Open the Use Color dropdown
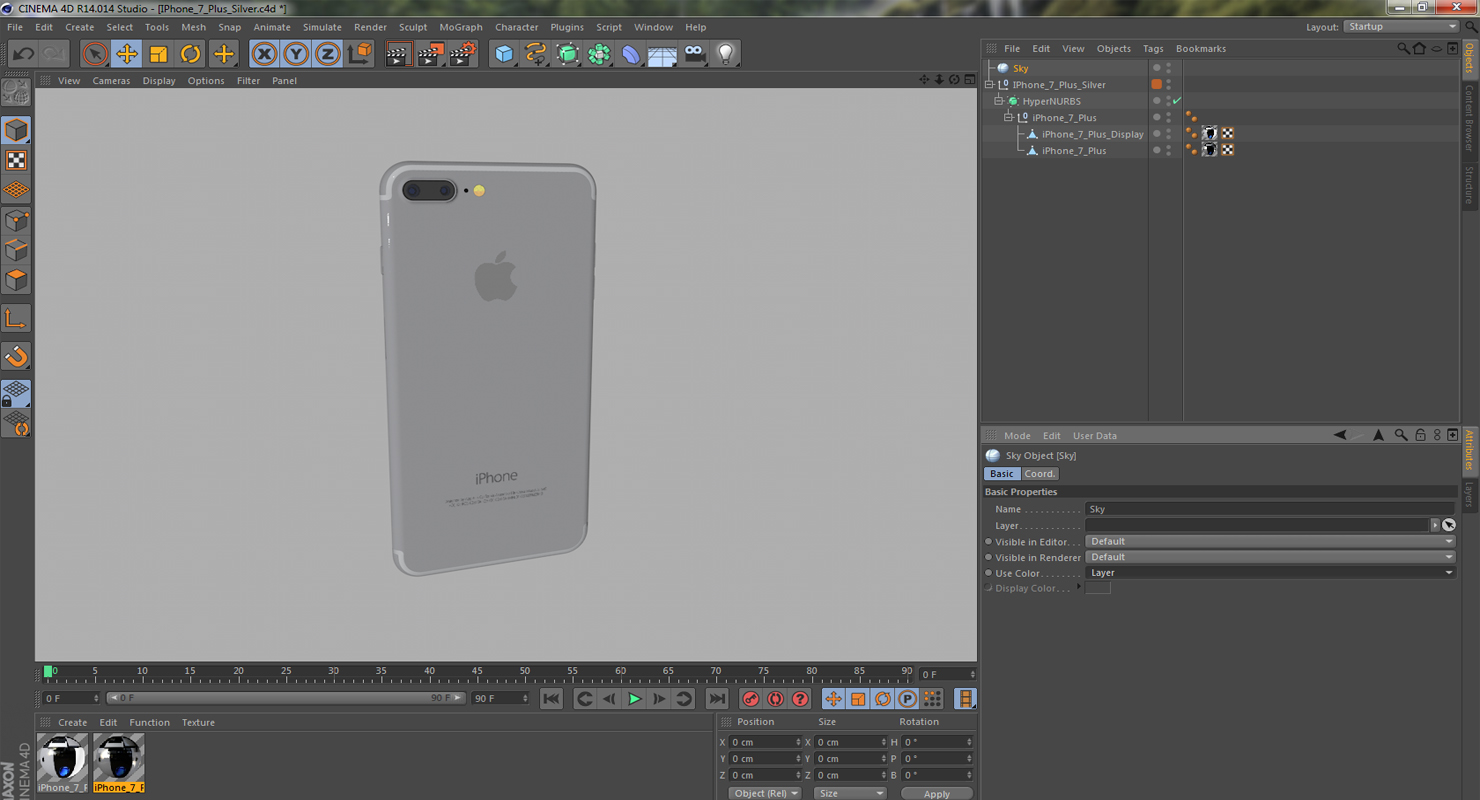This screenshot has width=1480, height=800. (x=1270, y=573)
